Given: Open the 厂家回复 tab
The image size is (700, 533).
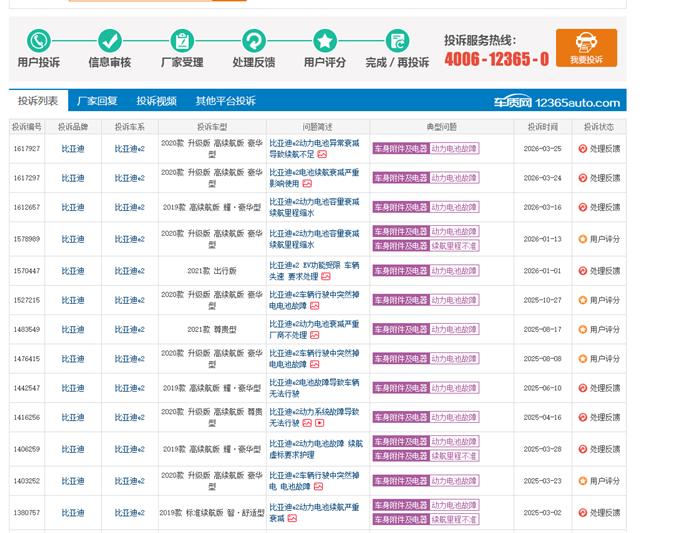Looking at the screenshot, I should [97, 101].
